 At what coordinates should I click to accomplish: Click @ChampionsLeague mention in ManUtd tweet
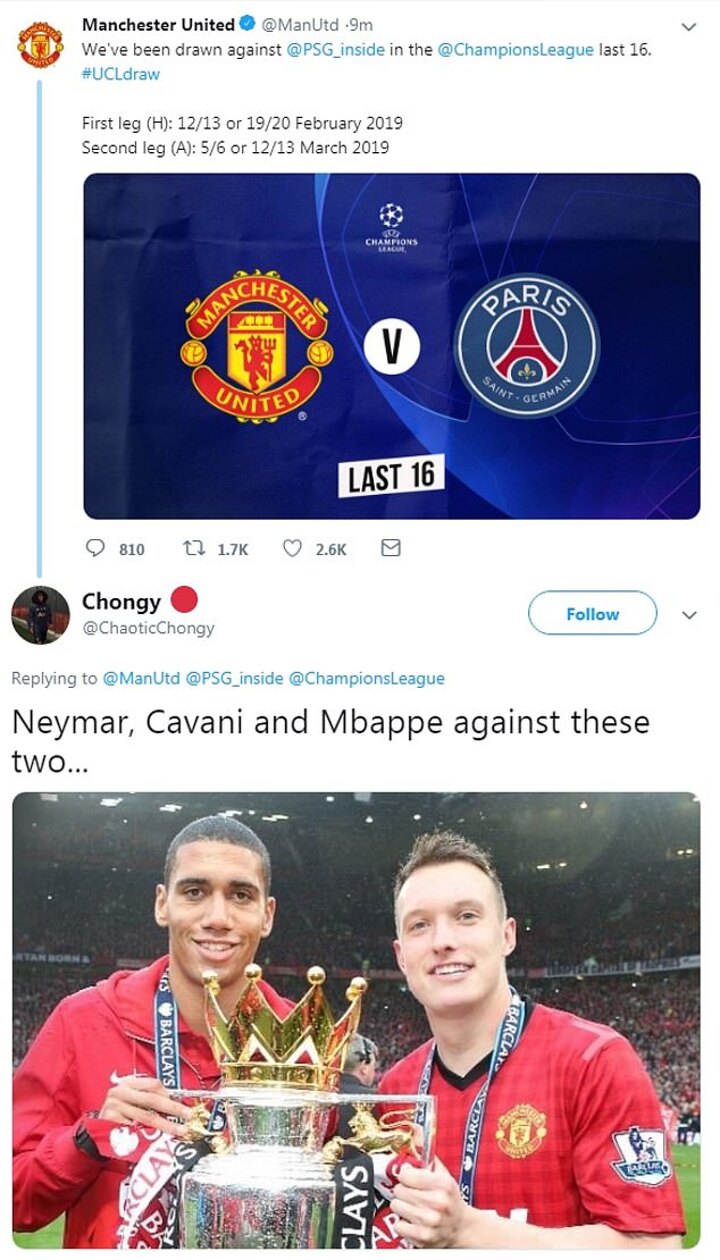point(515,49)
